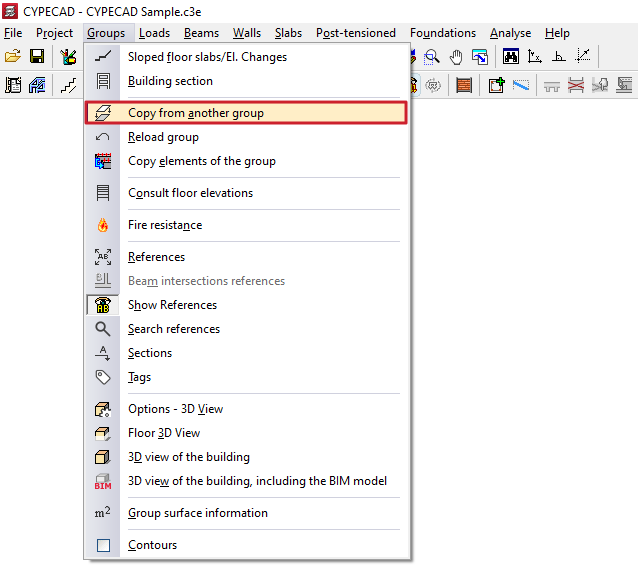
Task: Click the beam with red cross icon
Action: (x=576, y=85)
